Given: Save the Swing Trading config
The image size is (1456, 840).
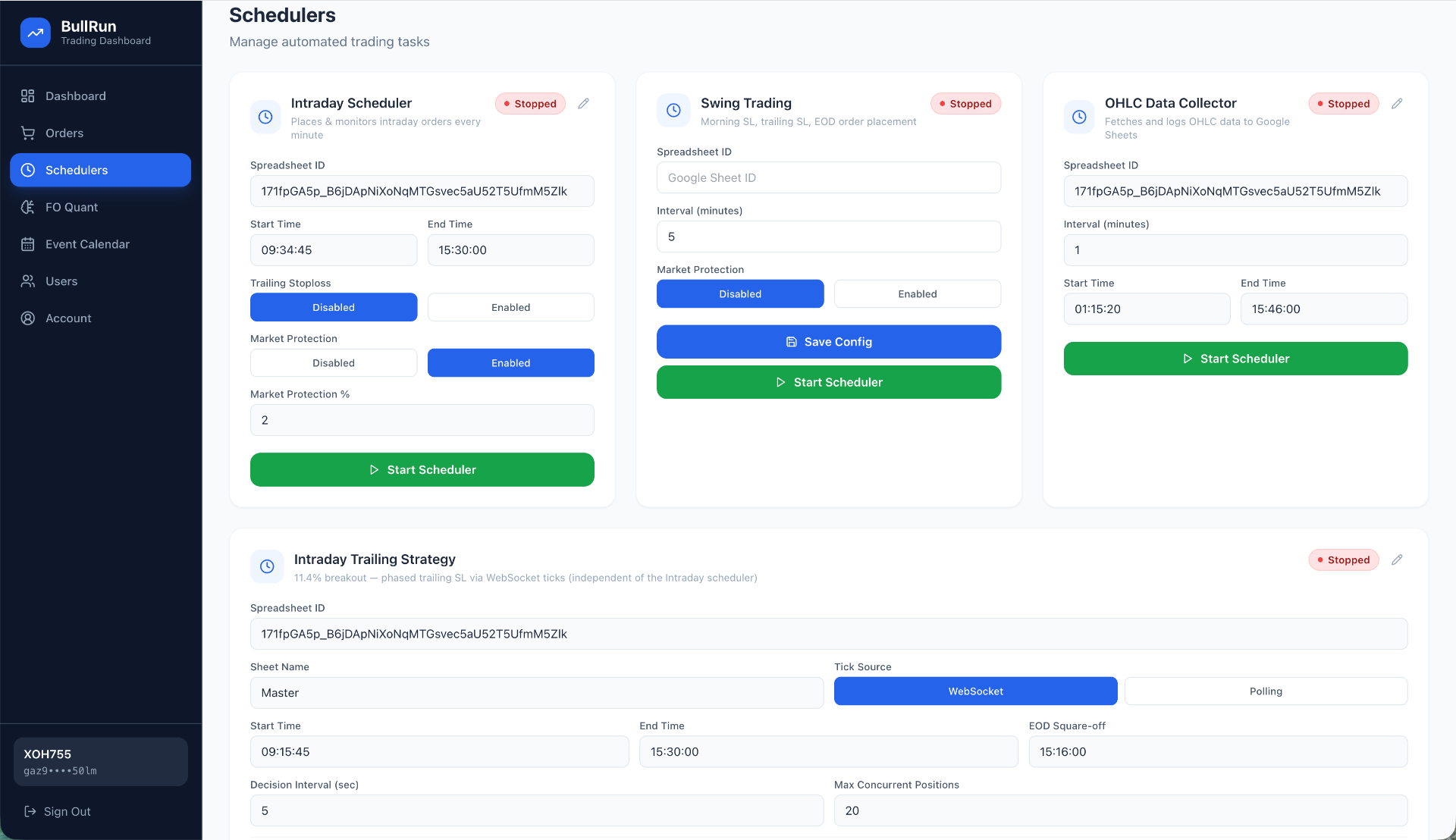Looking at the screenshot, I should 829,342.
